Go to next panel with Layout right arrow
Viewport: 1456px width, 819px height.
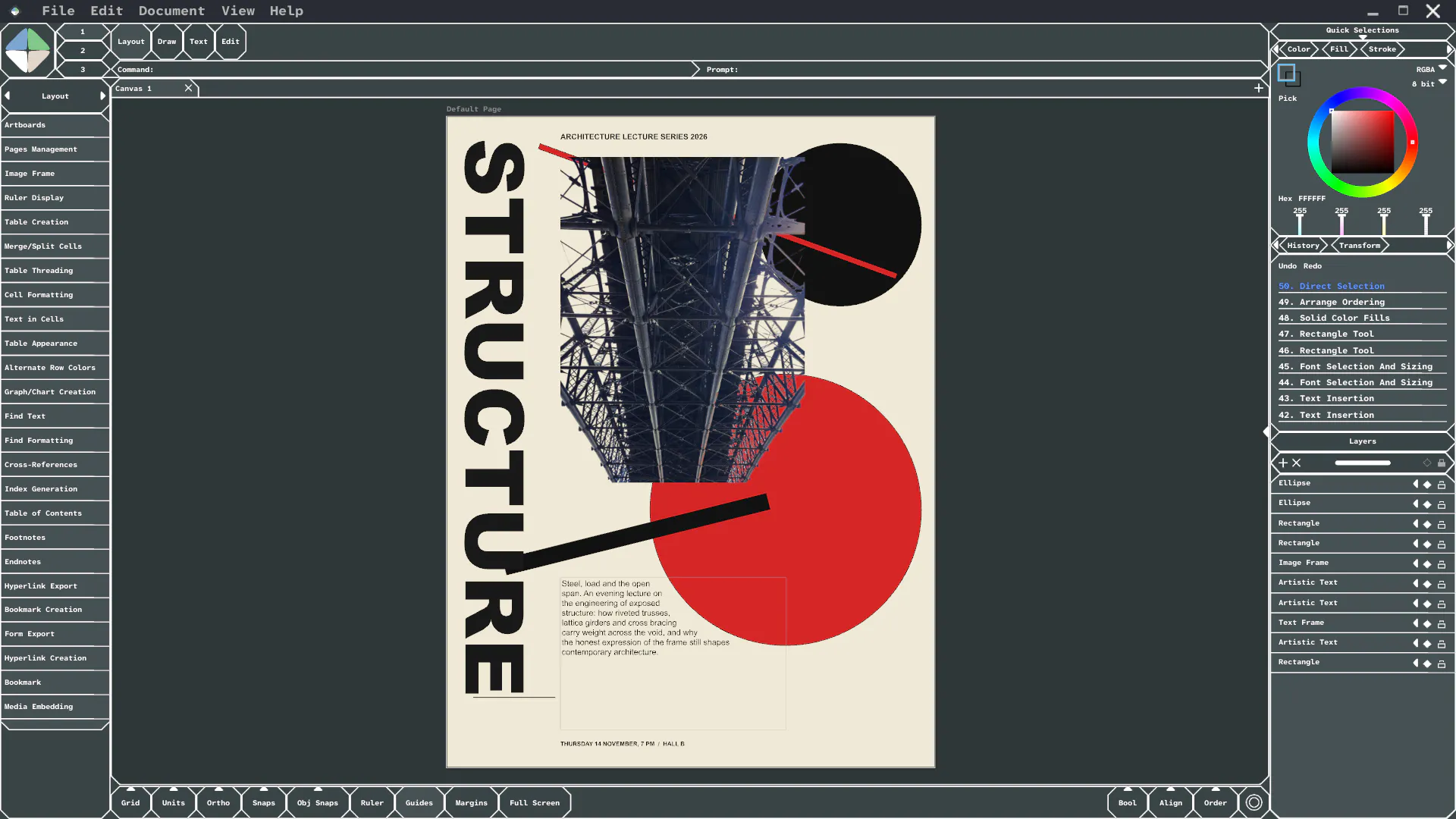(103, 96)
